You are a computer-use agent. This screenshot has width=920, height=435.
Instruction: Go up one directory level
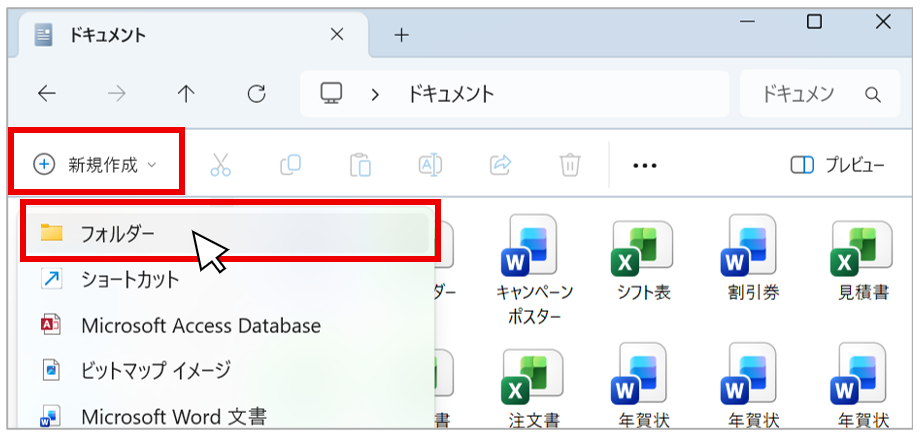[x=186, y=94]
